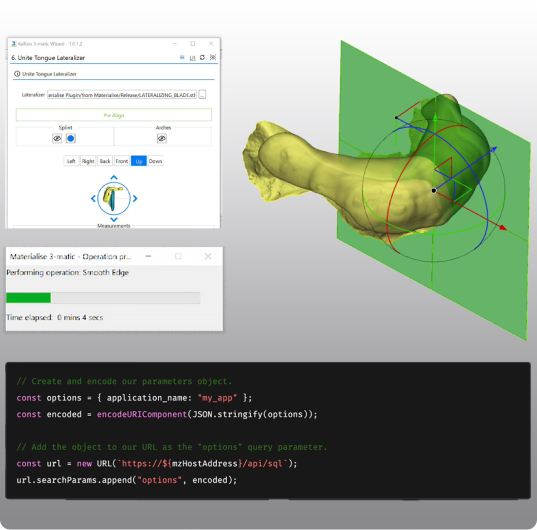Viewport: 537px width, 530px height.
Task: Select the Front view tab
Action: pyautogui.click(x=122, y=161)
